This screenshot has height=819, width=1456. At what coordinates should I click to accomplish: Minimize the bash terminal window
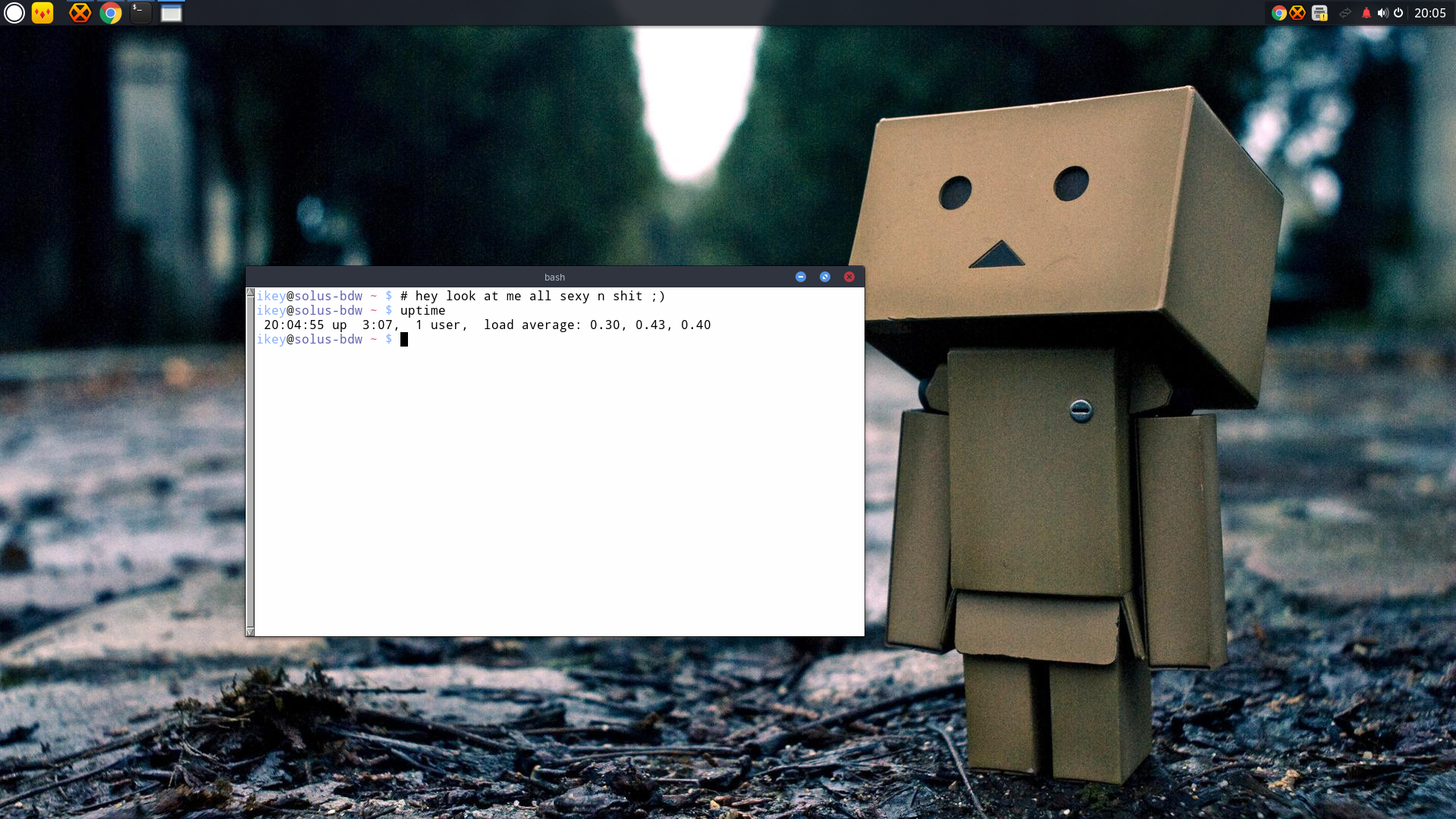(801, 277)
